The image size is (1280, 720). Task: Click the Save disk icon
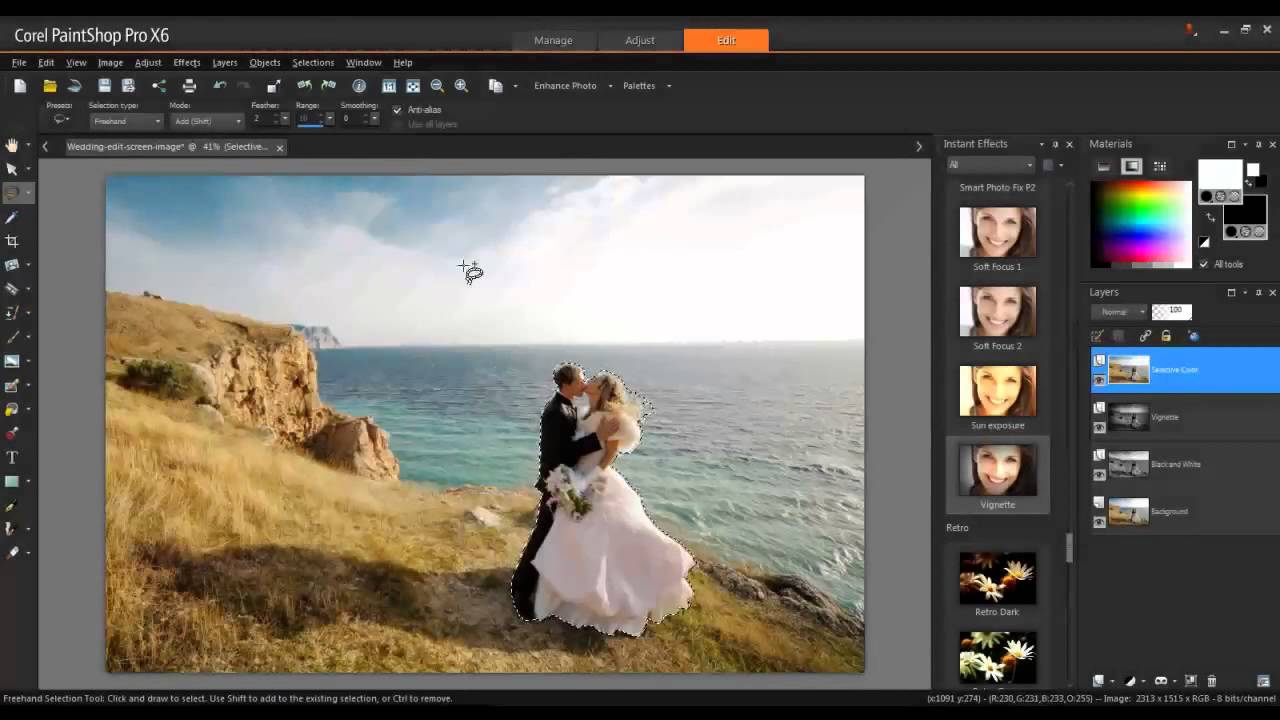pyautogui.click(x=104, y=86)
